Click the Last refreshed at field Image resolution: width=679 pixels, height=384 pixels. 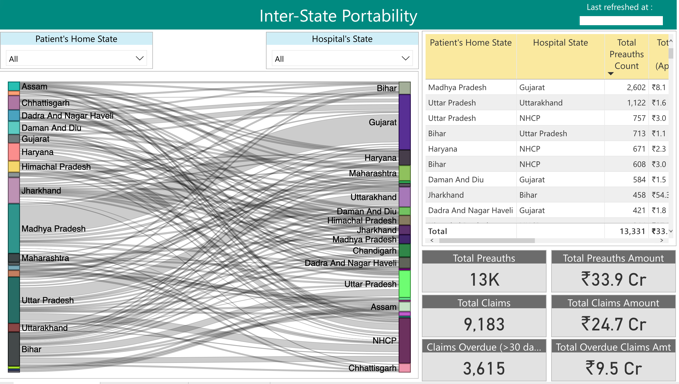[x=621, y=20]
